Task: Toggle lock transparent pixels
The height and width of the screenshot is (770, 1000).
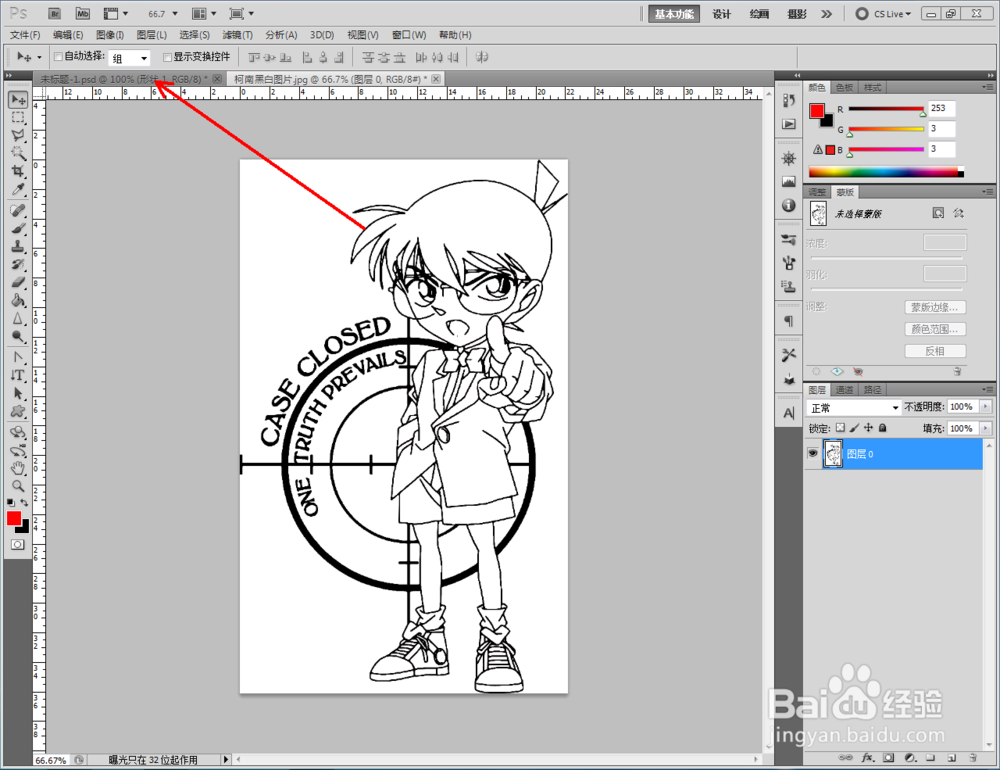Action: pyautogui.click(x=840, y=428)
